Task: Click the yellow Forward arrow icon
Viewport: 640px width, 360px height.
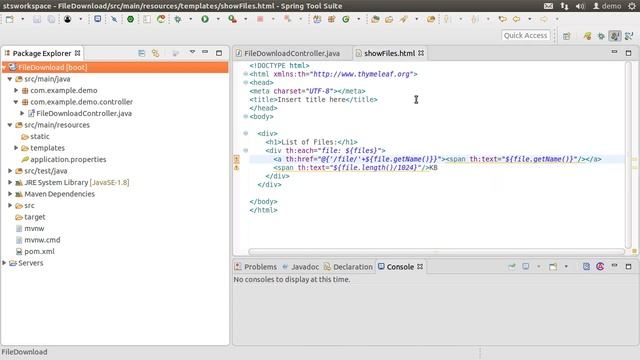Action: [x=544, y=19]
